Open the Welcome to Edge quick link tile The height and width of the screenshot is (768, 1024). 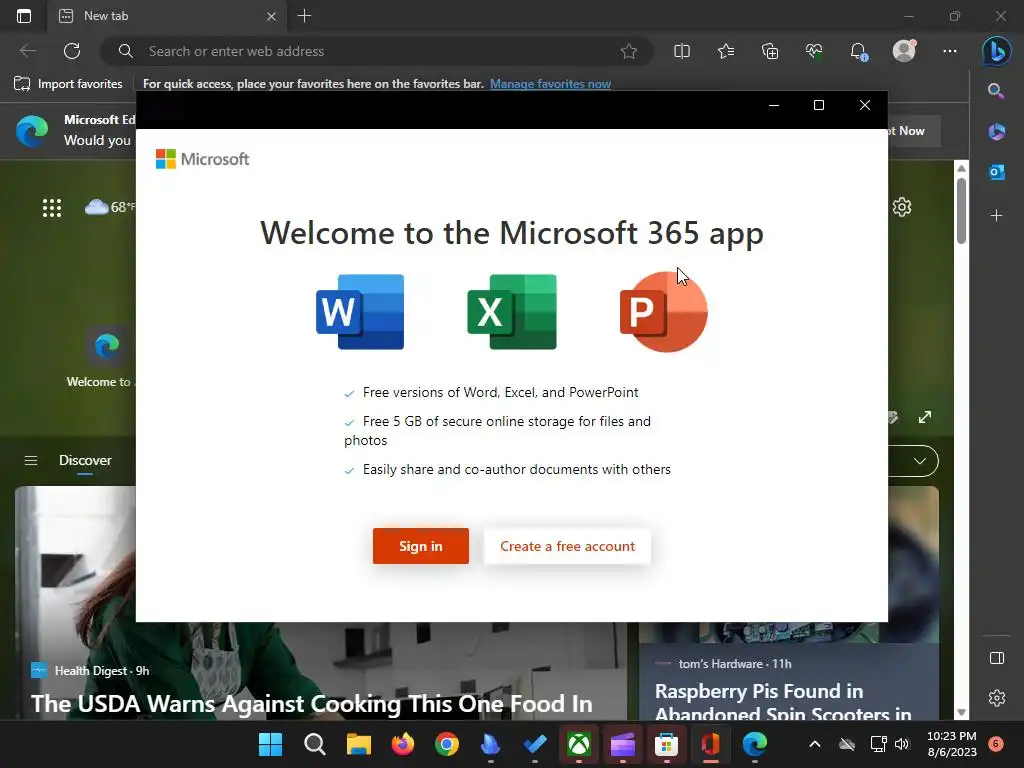(106, 358)
